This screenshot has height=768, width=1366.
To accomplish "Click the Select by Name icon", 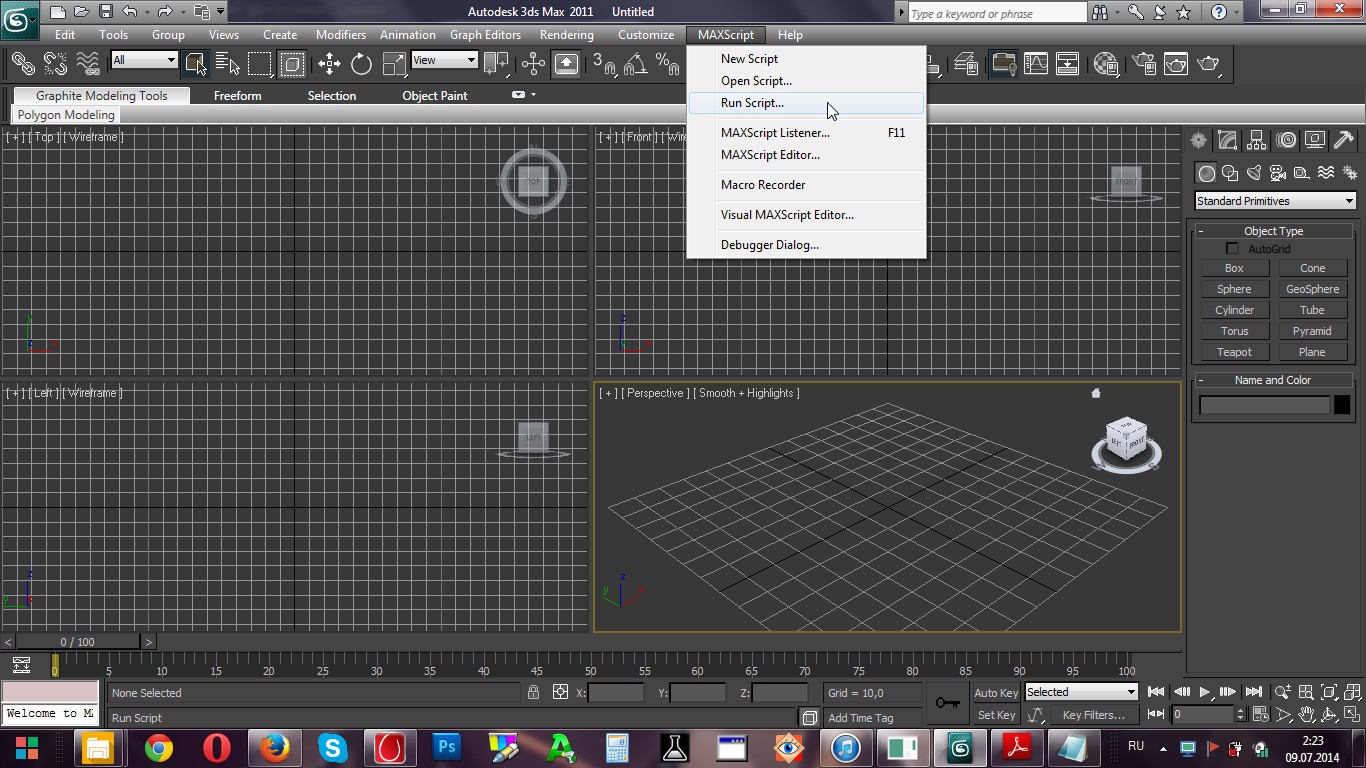I will (x=227, y=64).
